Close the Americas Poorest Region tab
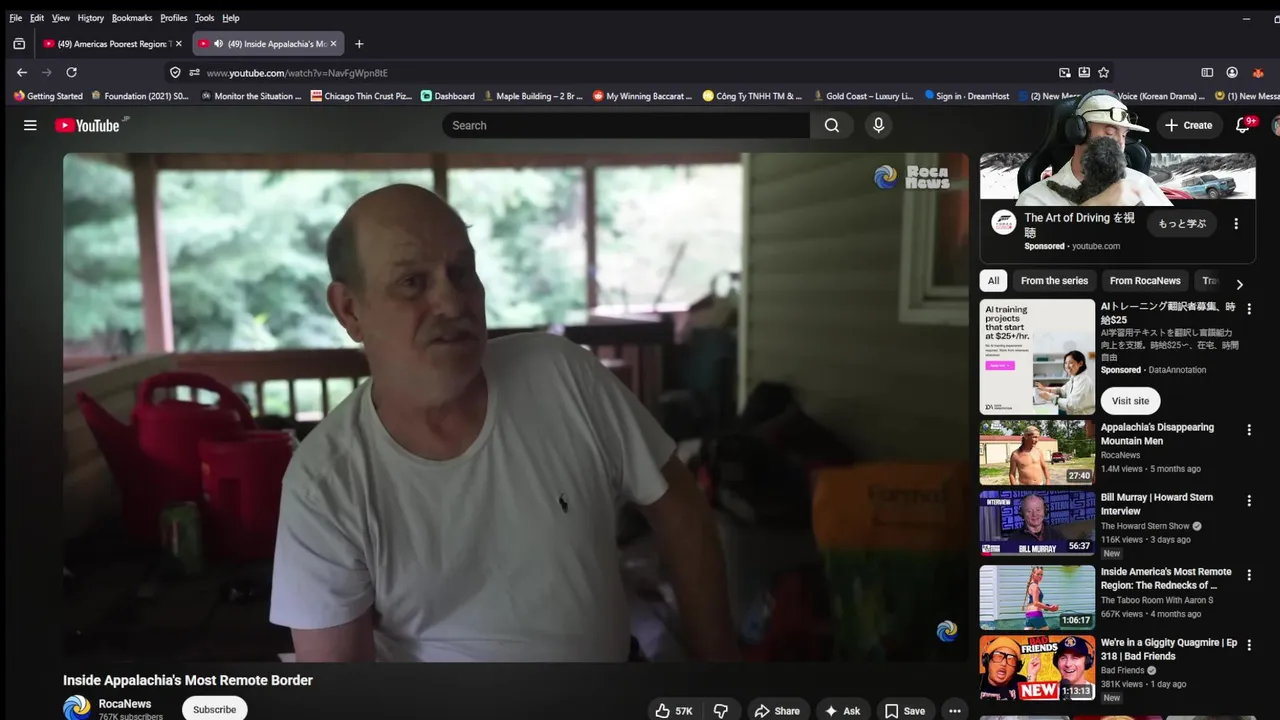Screen dimensions: 1280x720 (179, 44)
